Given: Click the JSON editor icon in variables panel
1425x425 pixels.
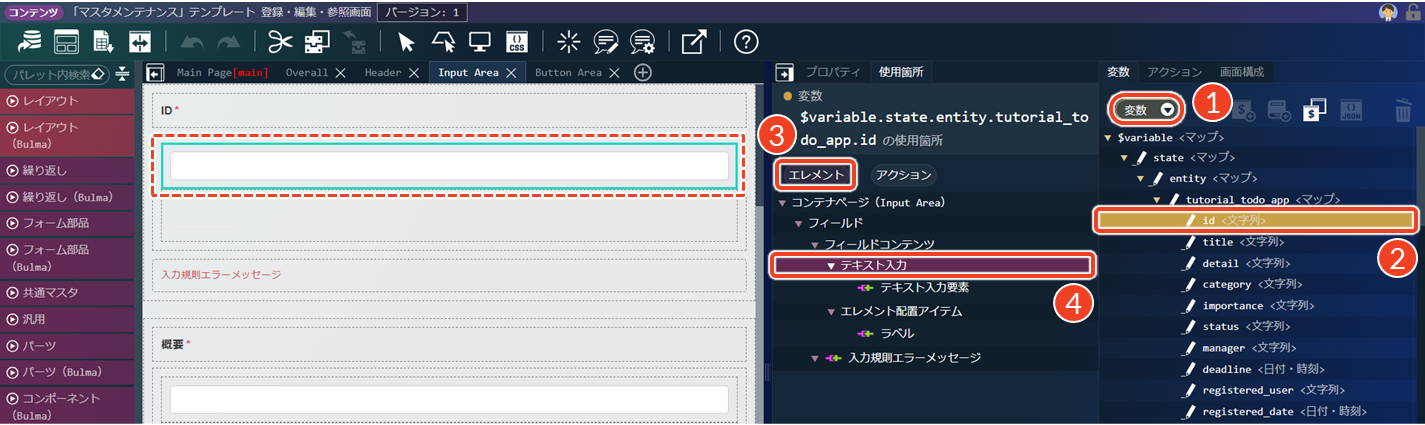Looking at the screenshot, I should (x=1350, y=110).
